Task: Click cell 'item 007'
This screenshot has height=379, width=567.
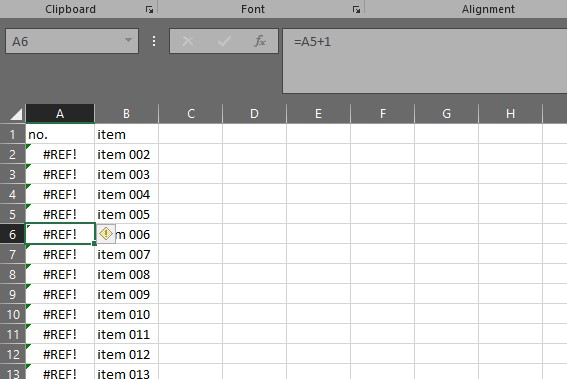Action: point(126,254)
